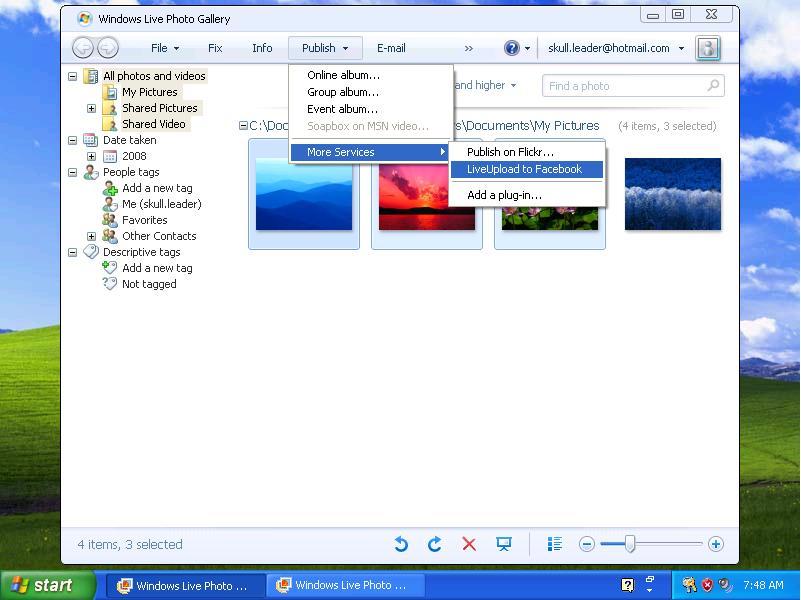Rotate the selected photos clockwise
The width and height of the screenshot is (801, 600).
point(435,544)
